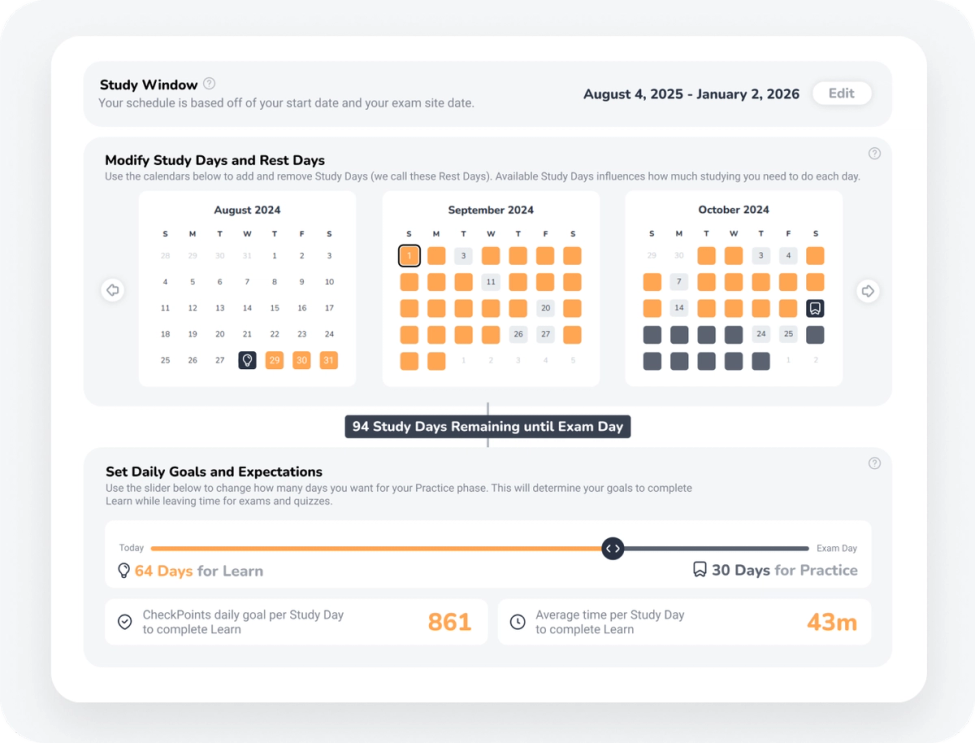Click the Practice phase slider handle

click(x=612, y=548)
